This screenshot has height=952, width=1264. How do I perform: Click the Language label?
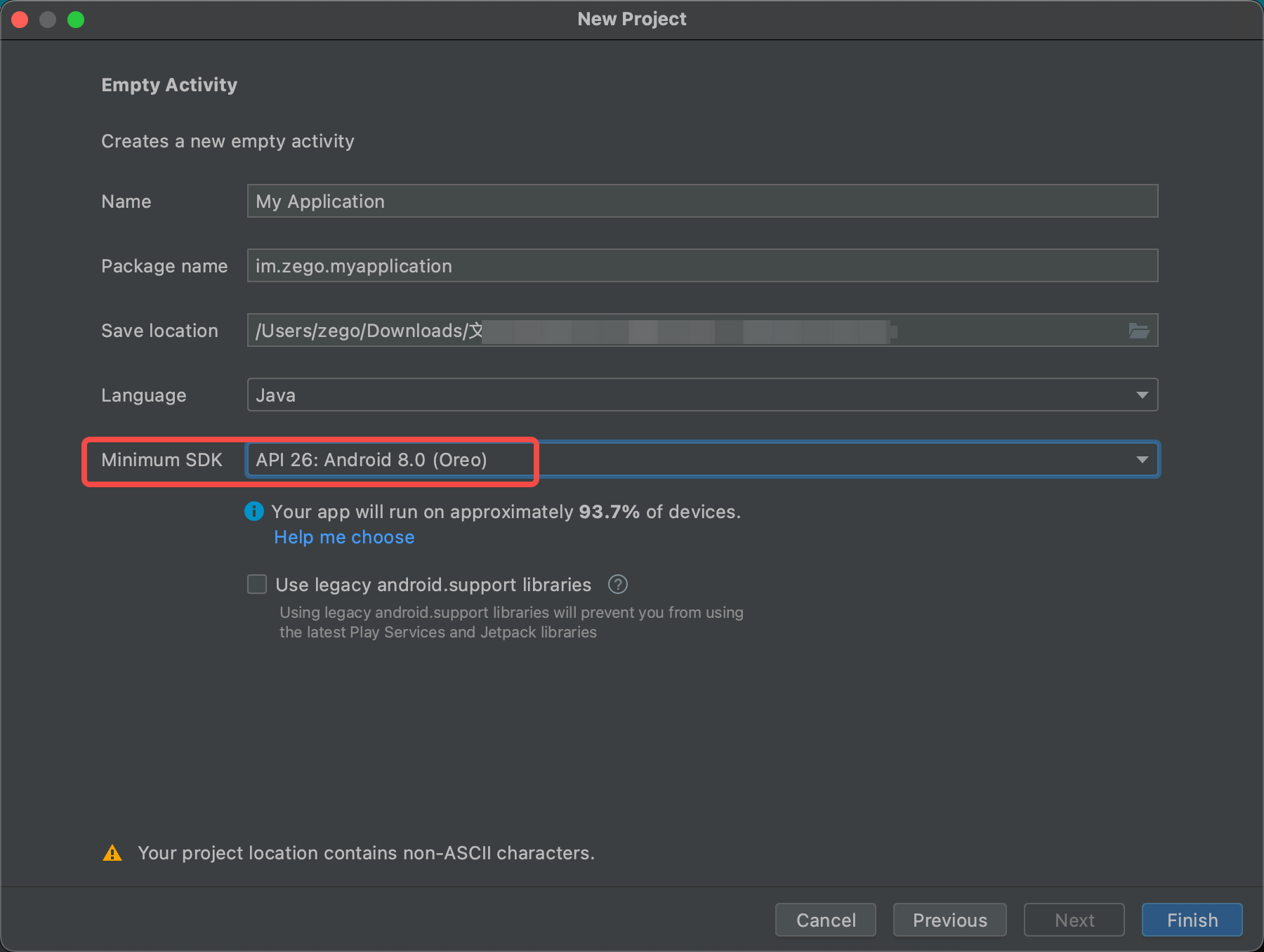coord(144,395)
